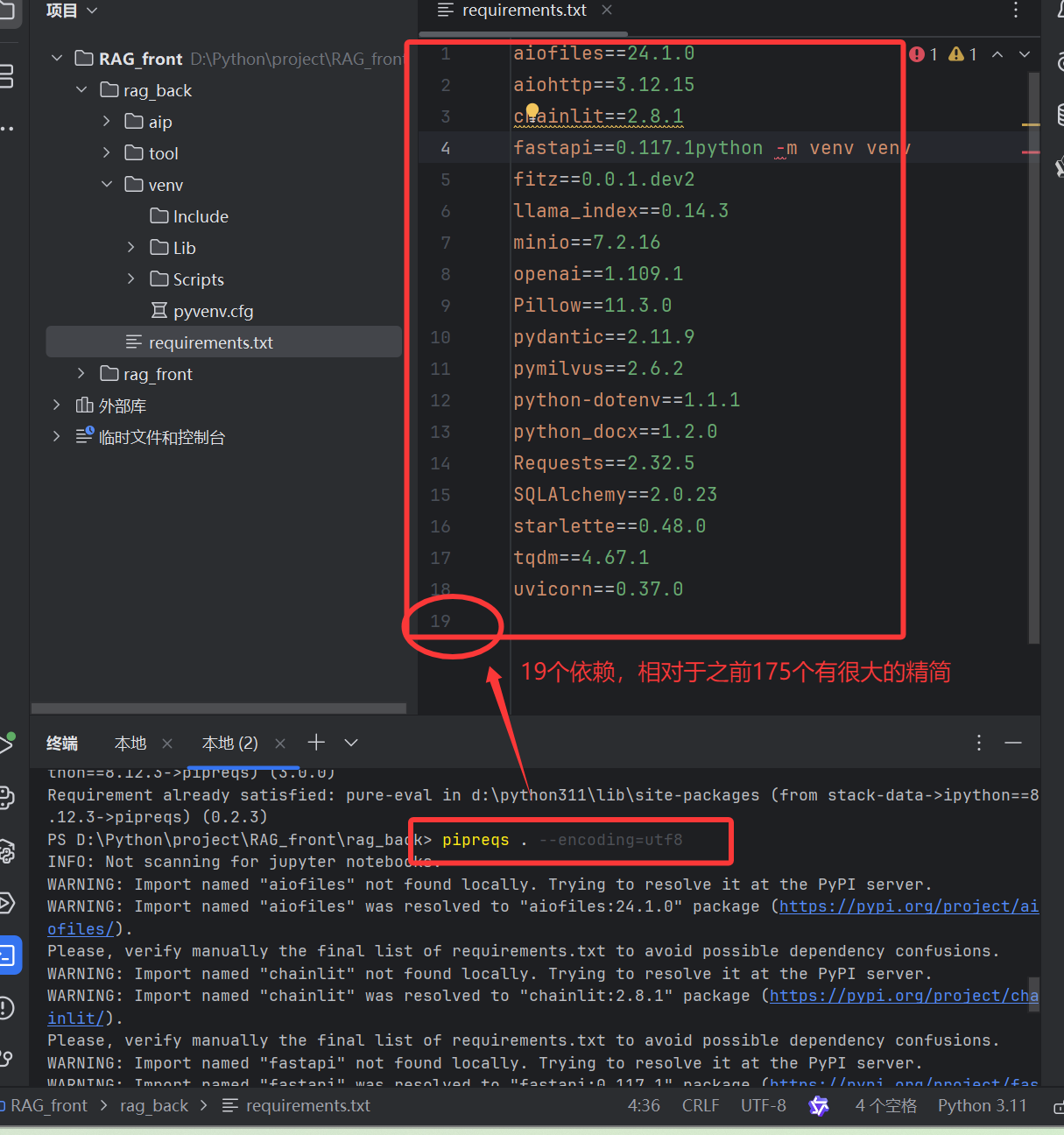Click the more tool windows (…) icon
The height and width of the screenshot is (1135, 1064).
coord(9,127)
